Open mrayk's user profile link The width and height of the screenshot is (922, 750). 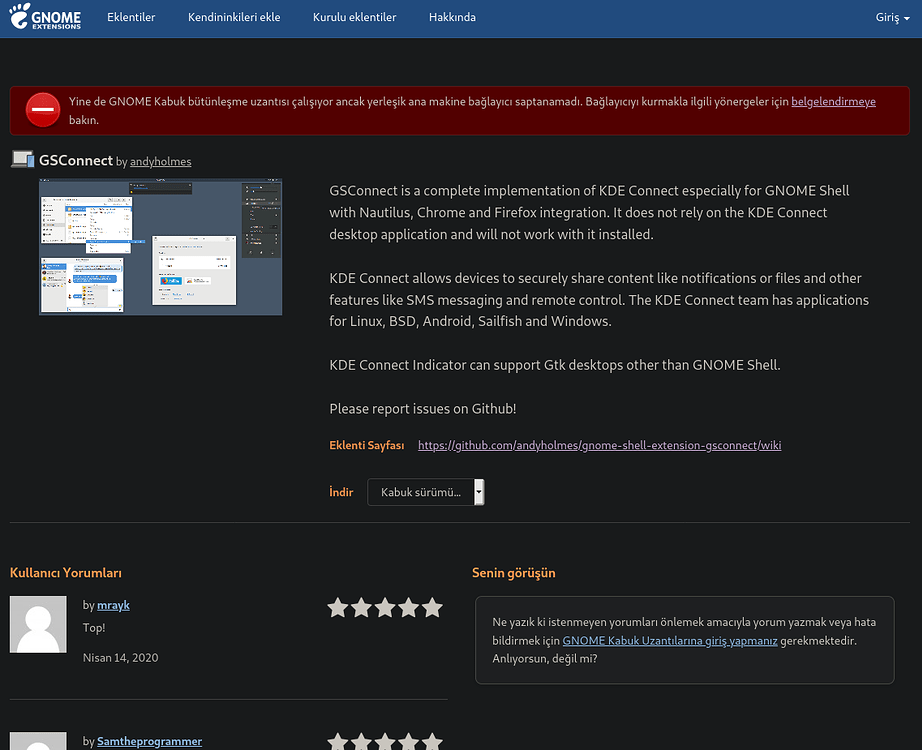113,605
